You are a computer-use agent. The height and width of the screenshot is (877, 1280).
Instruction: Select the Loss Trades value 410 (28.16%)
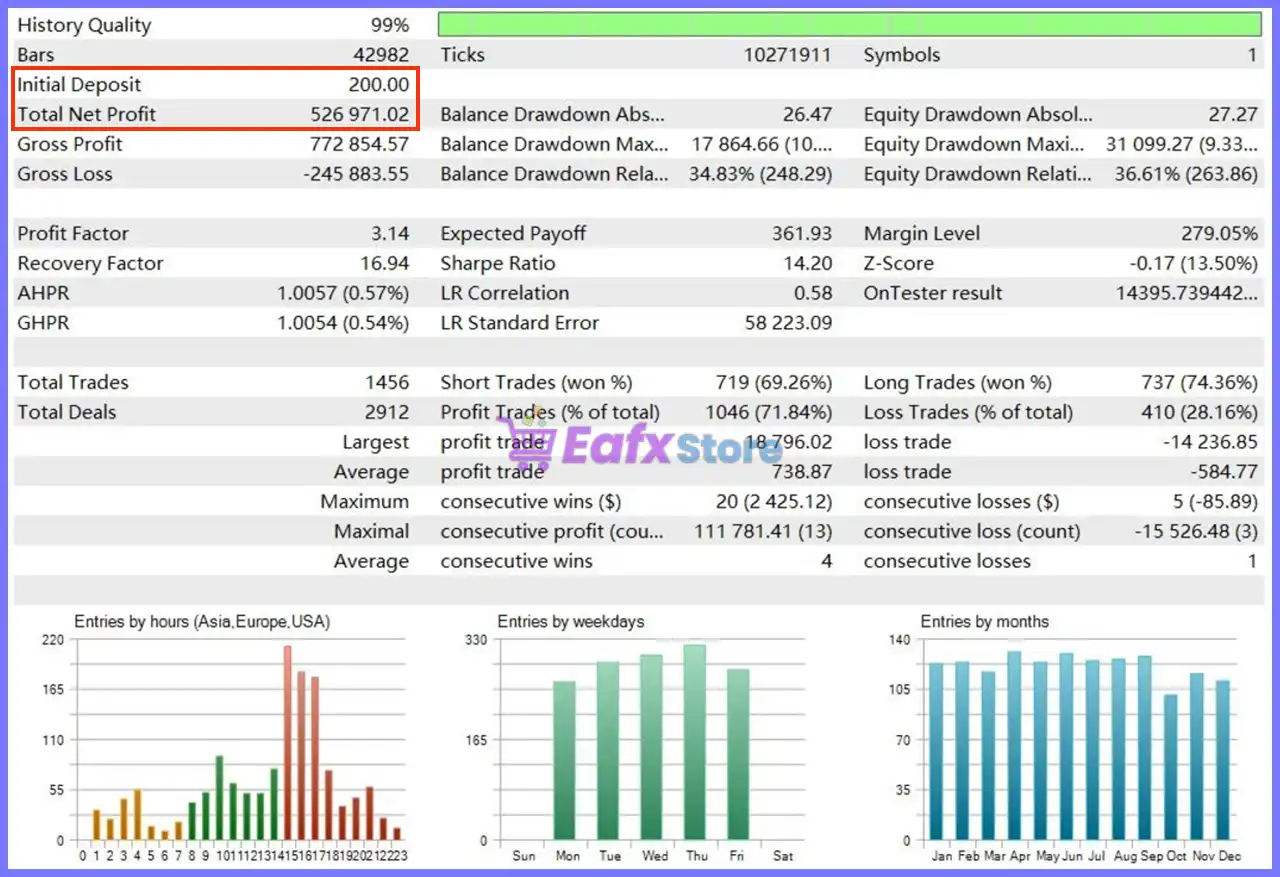click(x=1199, y=412)
